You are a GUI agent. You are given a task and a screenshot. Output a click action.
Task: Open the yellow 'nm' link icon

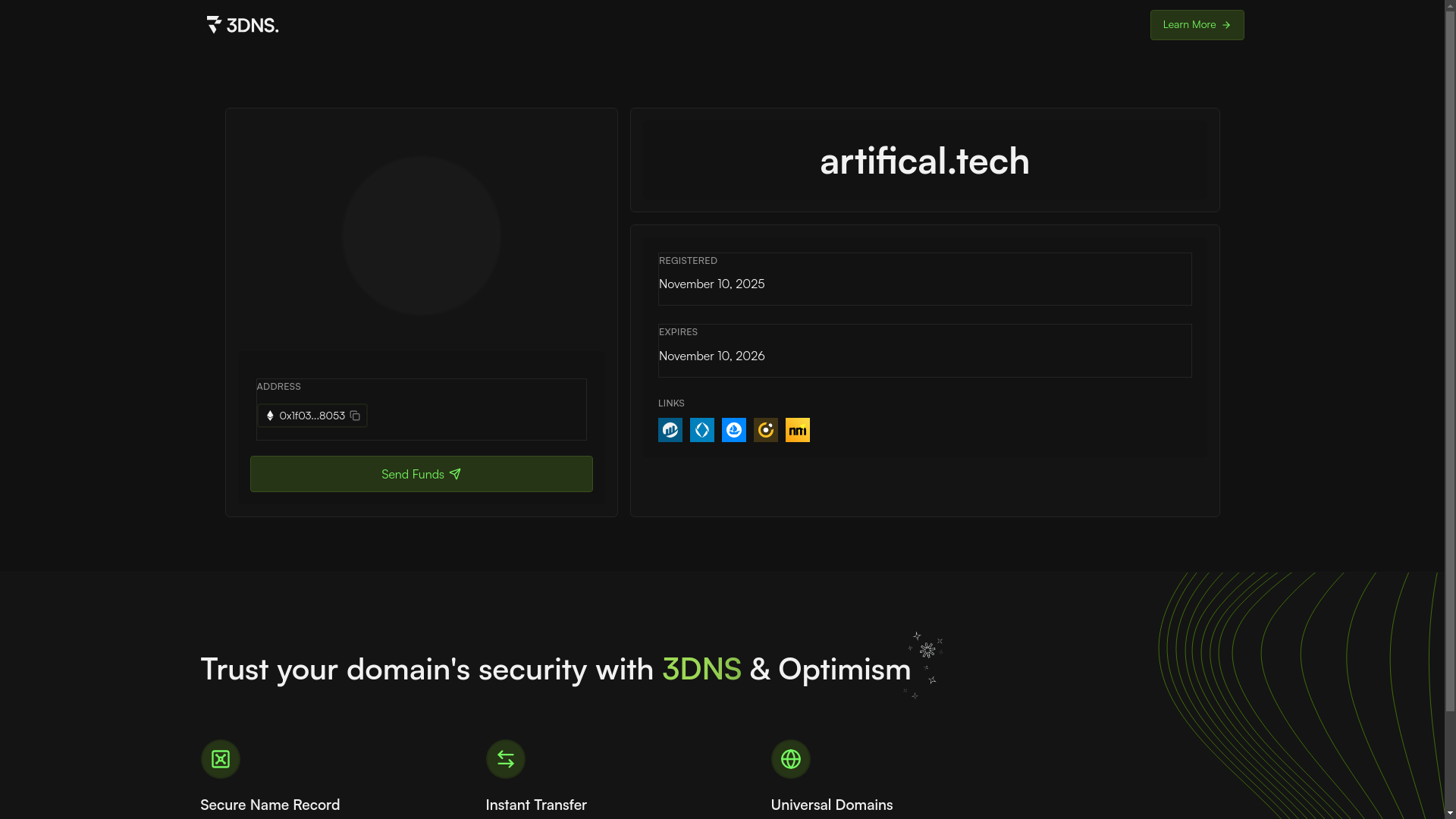pos(798,430)
